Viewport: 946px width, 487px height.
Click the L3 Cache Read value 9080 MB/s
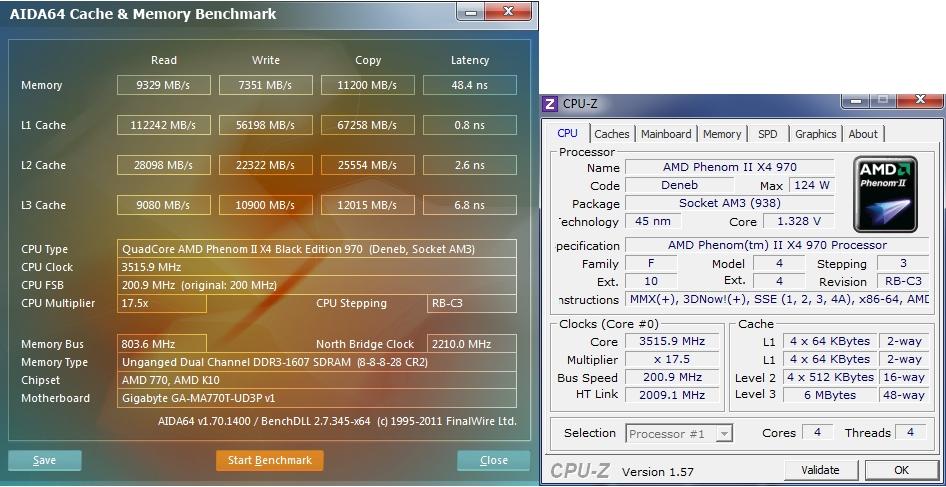pos(163,205)
